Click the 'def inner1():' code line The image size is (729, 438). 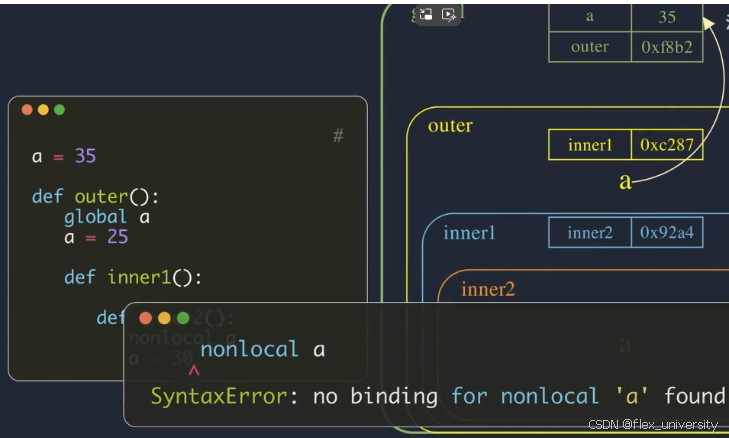tap(133, 278)
